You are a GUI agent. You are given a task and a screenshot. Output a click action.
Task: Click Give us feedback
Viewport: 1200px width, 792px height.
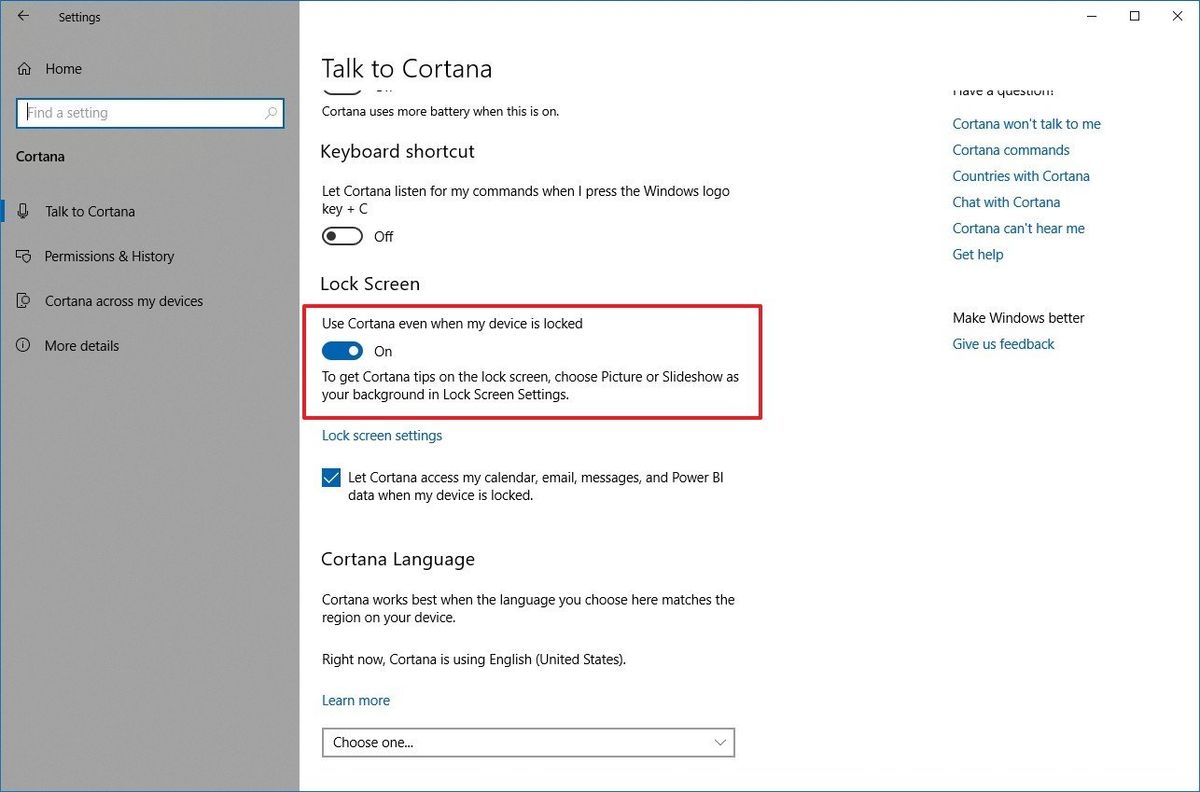(1003, 343)
